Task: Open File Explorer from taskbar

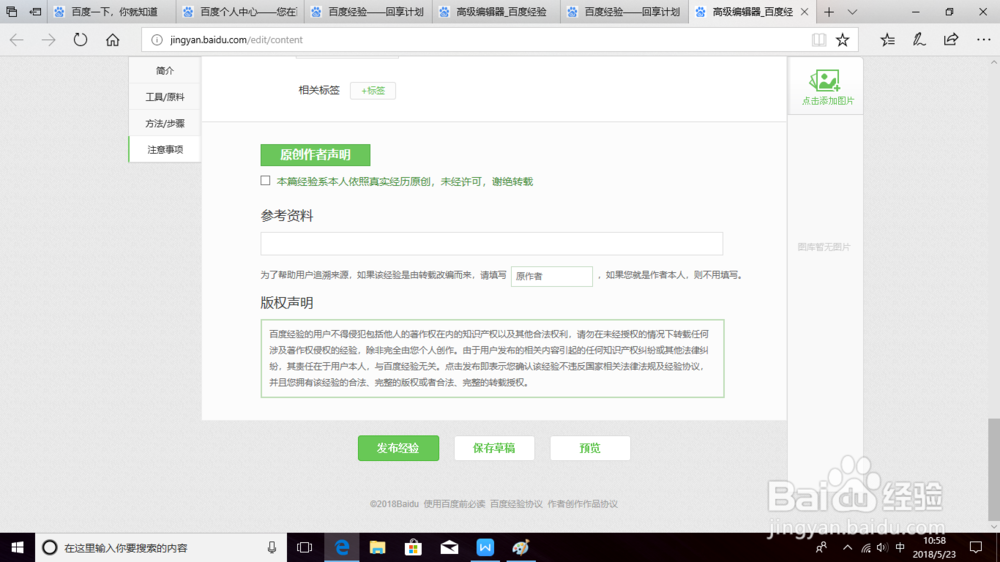Action: 378,547
